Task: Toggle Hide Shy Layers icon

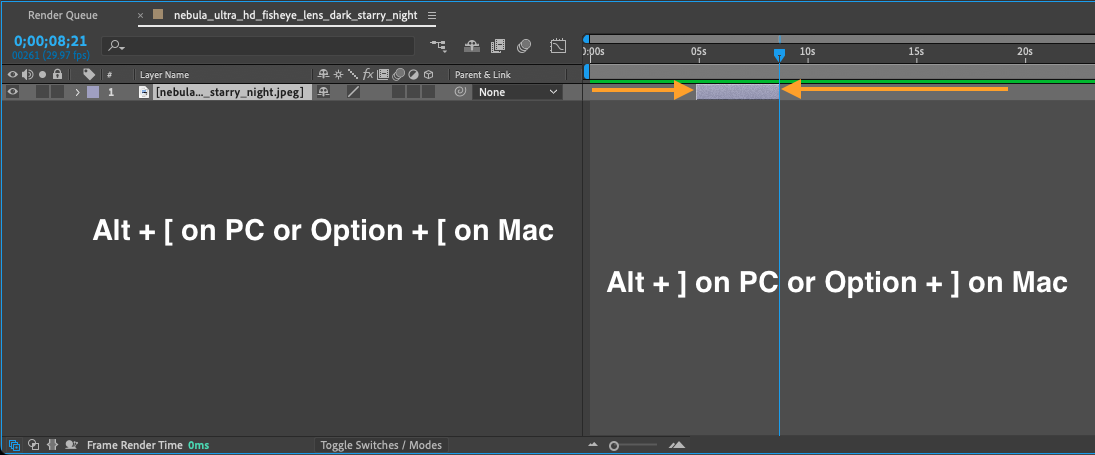Action: pyautogui.click(x=472, y=46)
